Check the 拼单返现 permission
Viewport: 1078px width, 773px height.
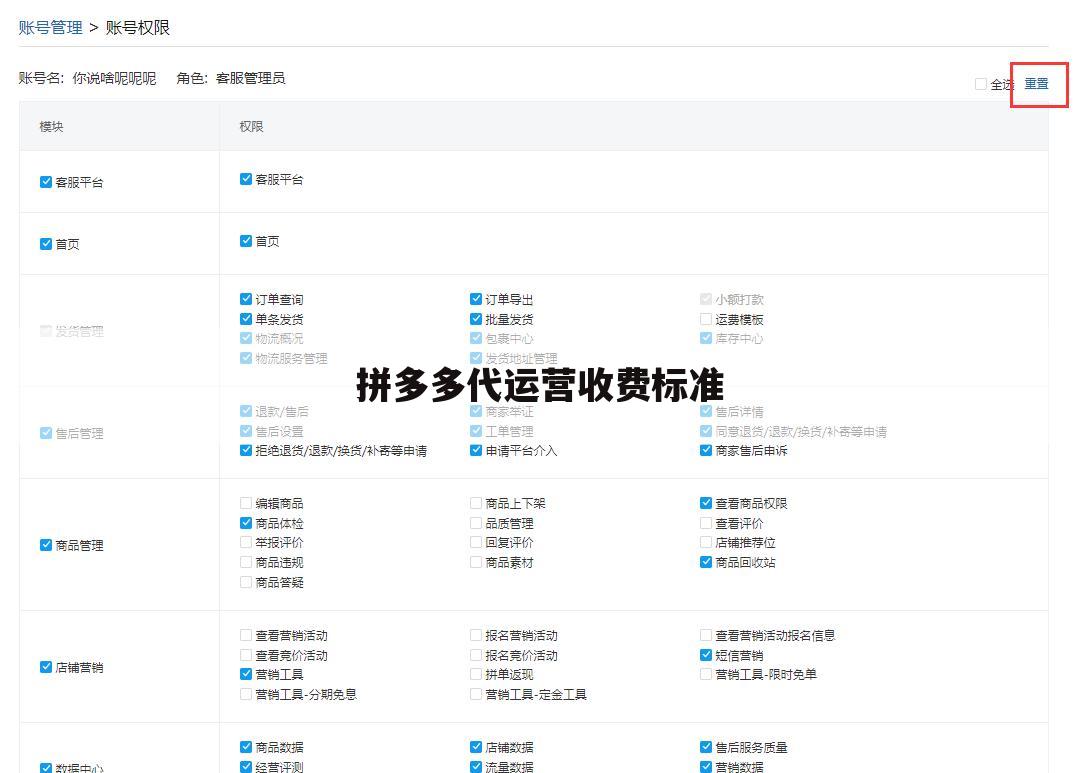pyautogui.click(x=475, y=674)
